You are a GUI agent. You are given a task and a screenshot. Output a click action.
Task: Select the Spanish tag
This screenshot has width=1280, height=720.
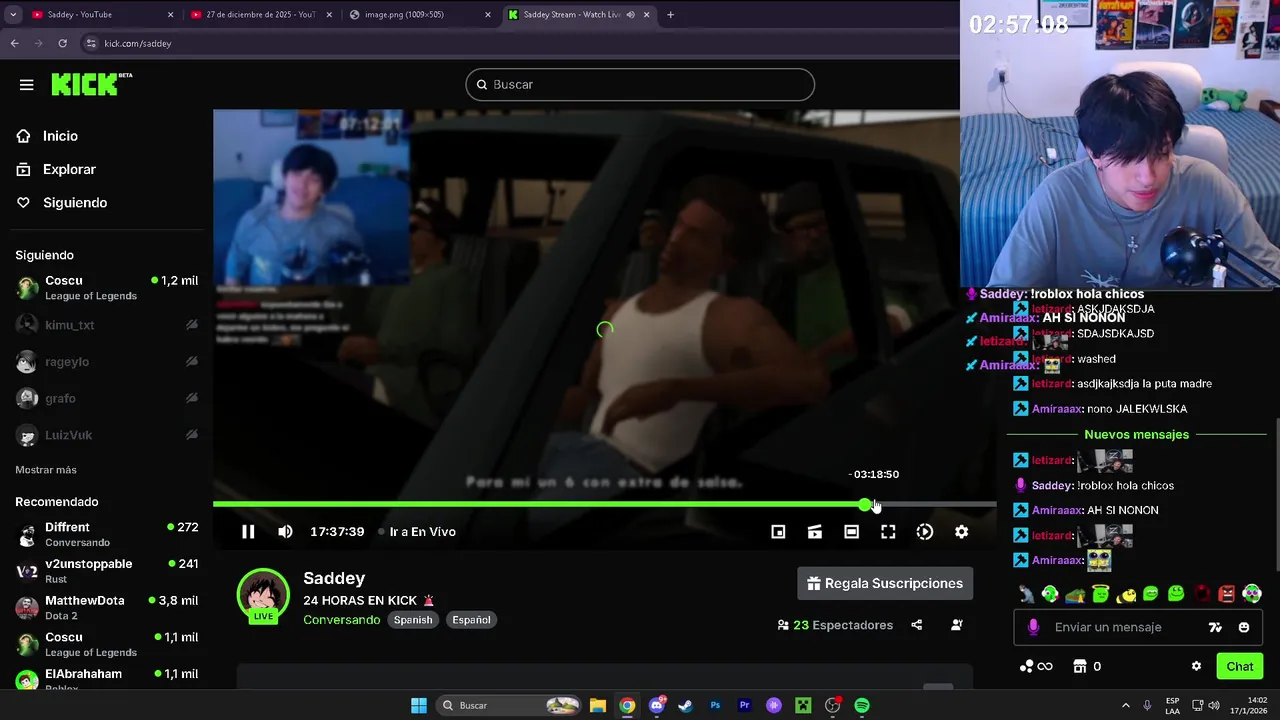[x=412, y=620]
